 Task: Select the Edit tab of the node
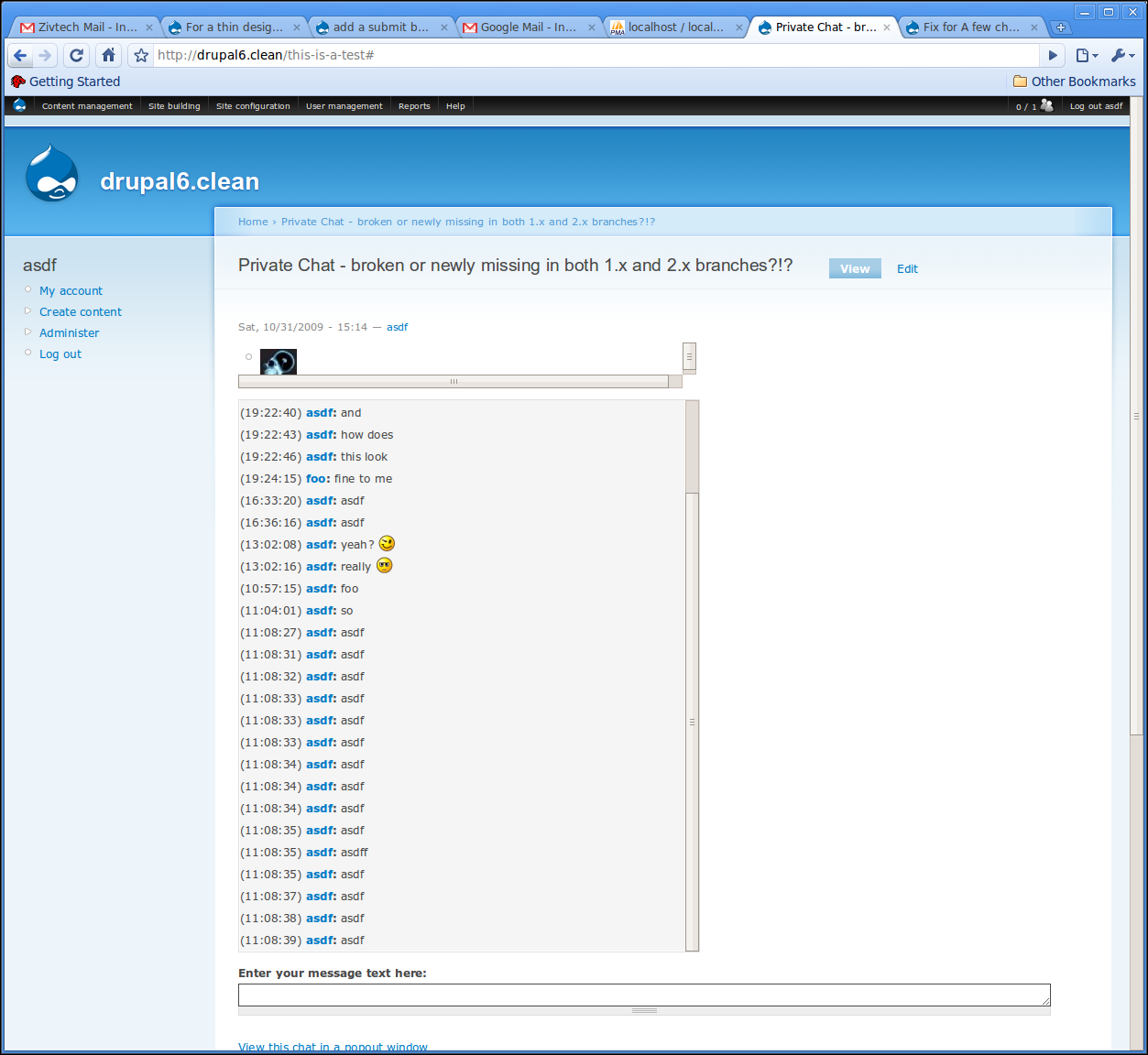pyautogui.click(x=907, y=268)
